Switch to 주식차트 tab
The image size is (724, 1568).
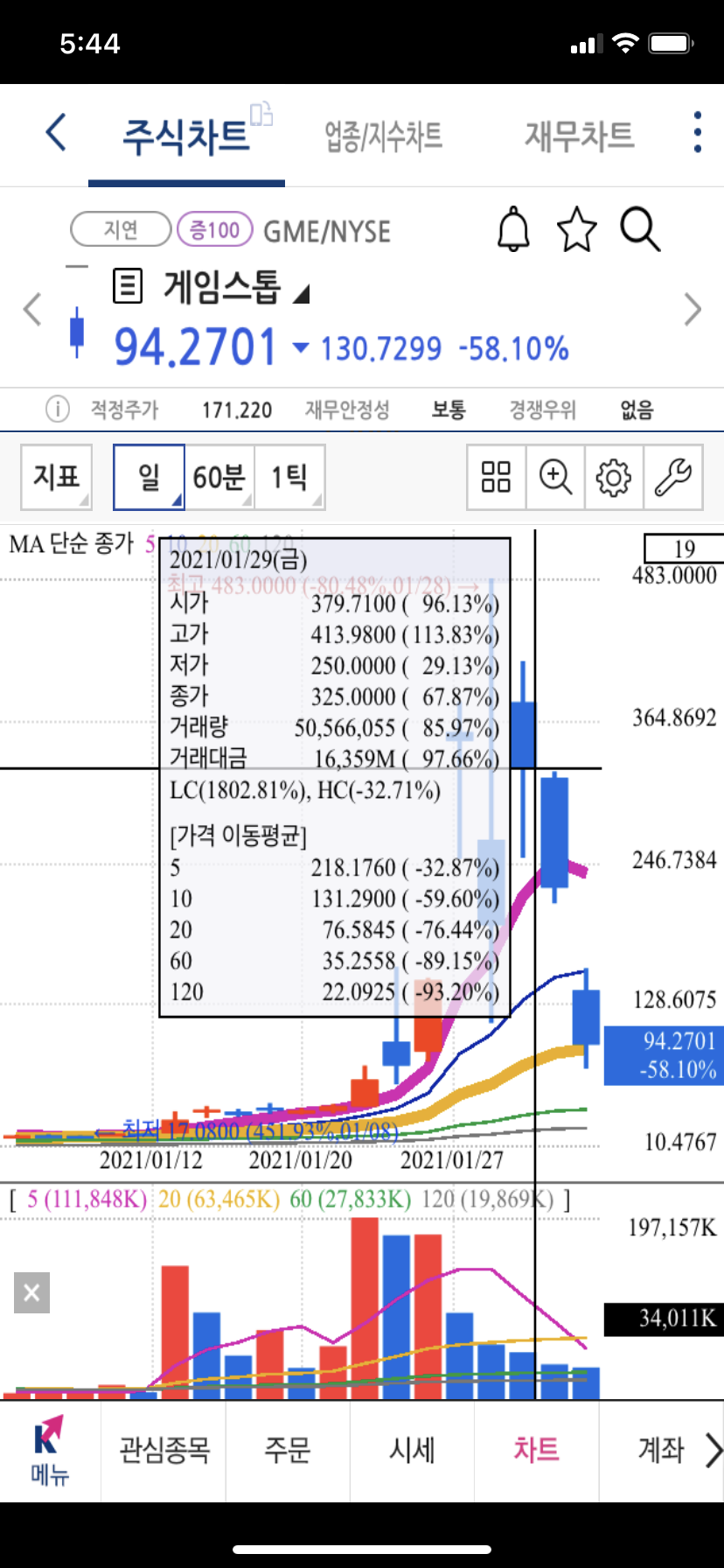click(x=186, y=136)
